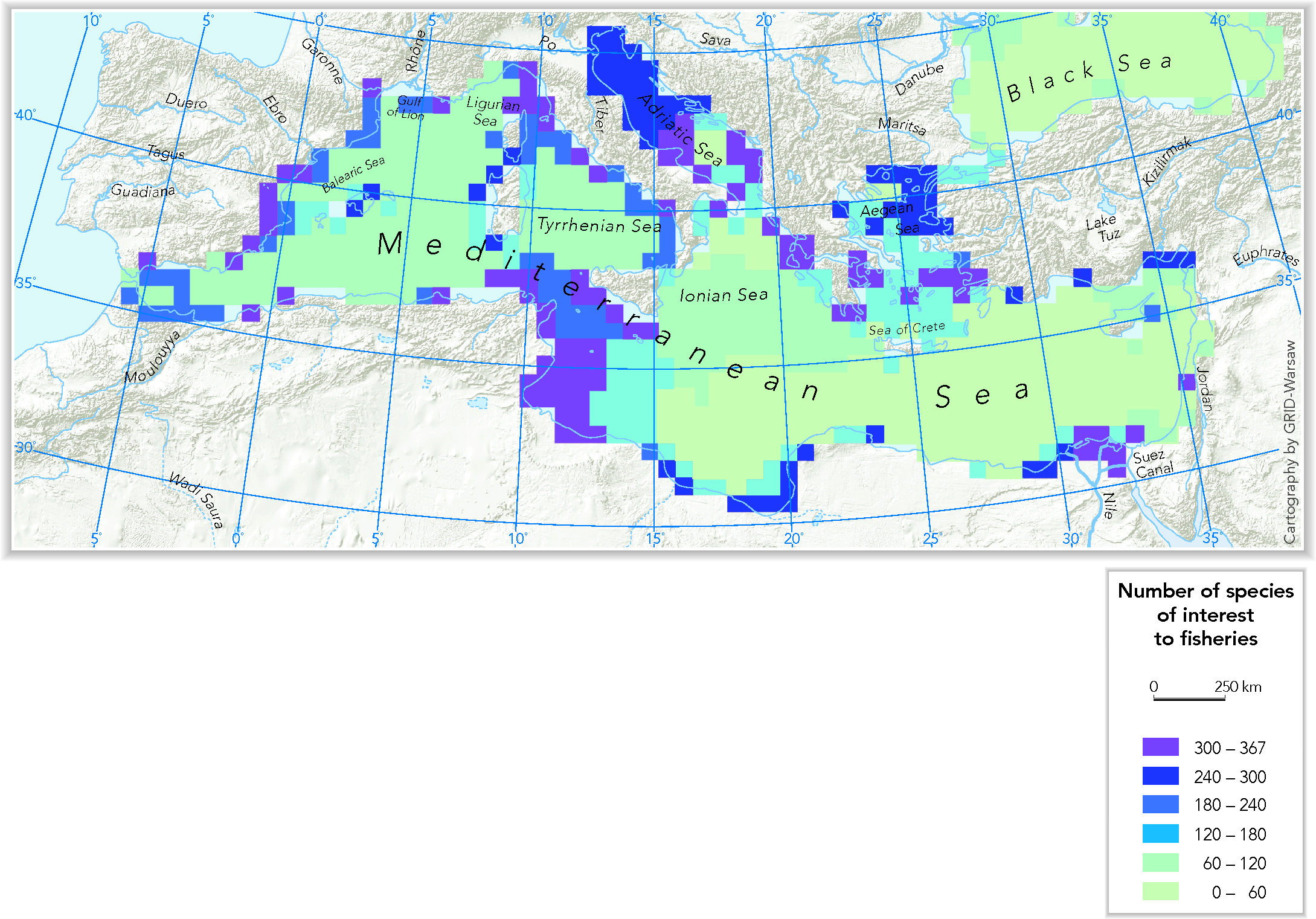Click the 120 – 180 cyan legend swatch
Screen dimensions: 1316x919
pyautogui.click(x=1160, y=834)
